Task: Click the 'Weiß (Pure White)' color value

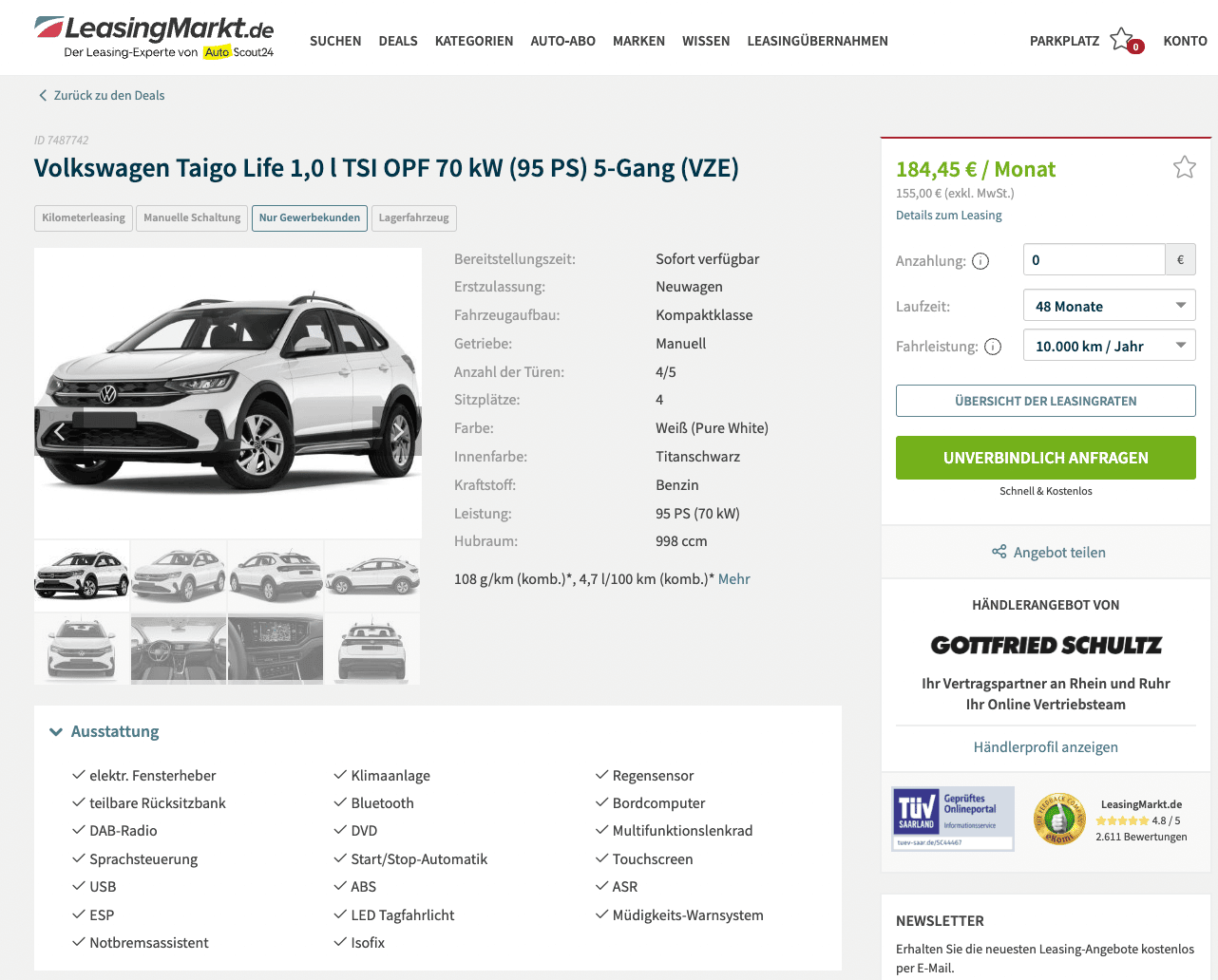Action: 712,428
